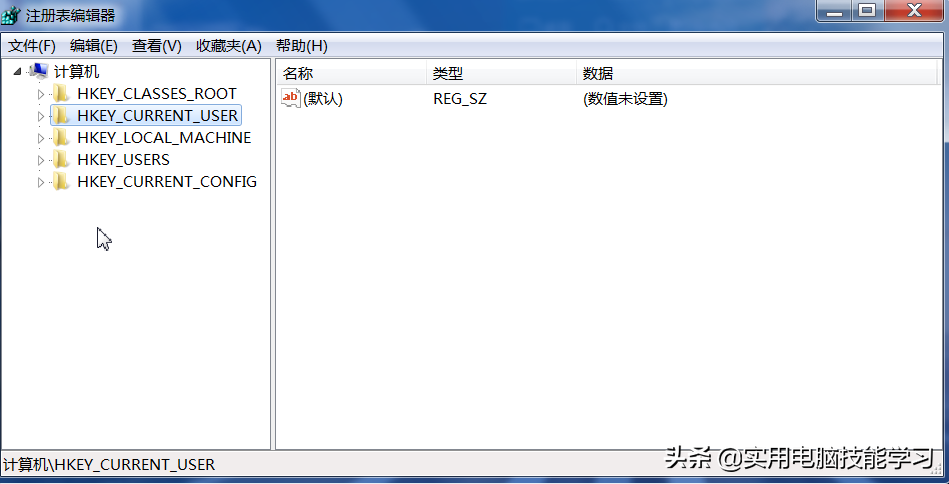Select HKEY_CURRENT_CONFIG in the tree
This screenshot has height=484, width=949.
167,182
